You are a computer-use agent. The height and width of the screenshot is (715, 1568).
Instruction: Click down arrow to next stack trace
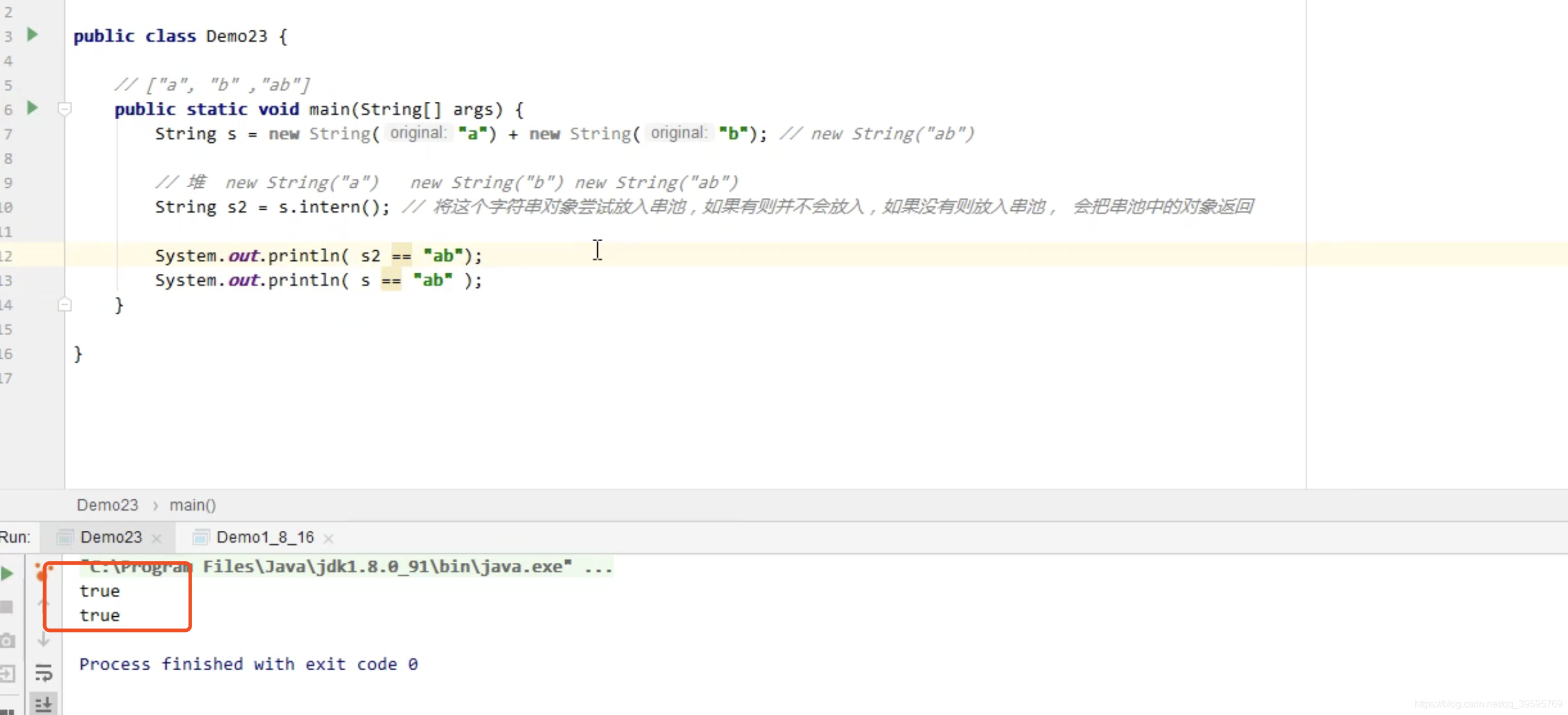(43, 639)
